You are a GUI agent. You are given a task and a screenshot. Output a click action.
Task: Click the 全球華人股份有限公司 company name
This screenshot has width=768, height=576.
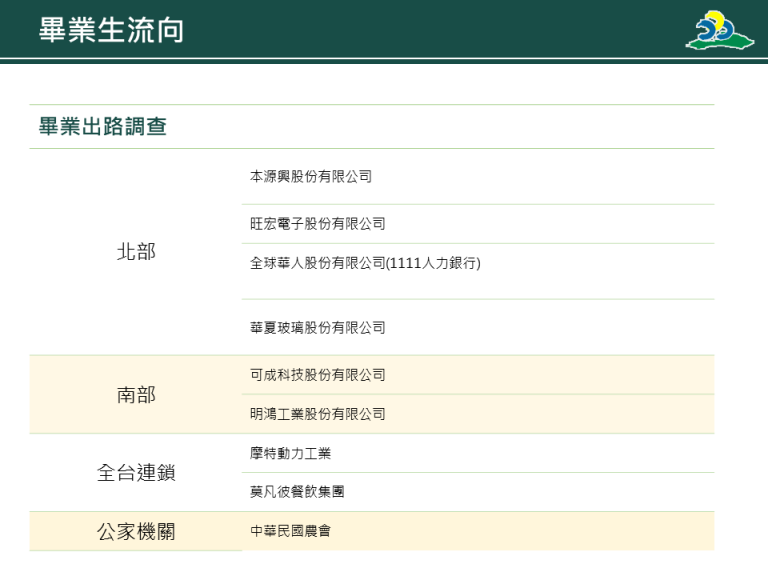coord(317,264)
